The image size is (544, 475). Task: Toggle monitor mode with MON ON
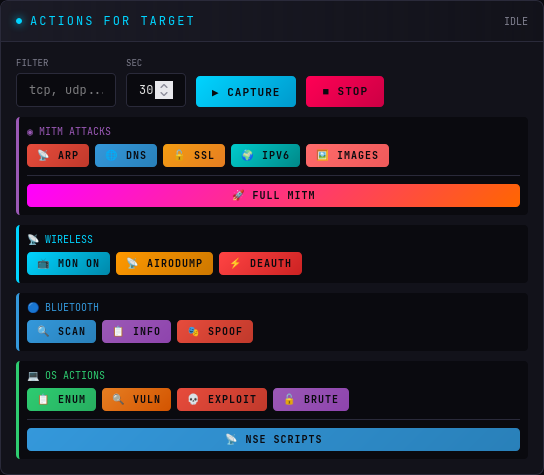click(x=68, y=263)
